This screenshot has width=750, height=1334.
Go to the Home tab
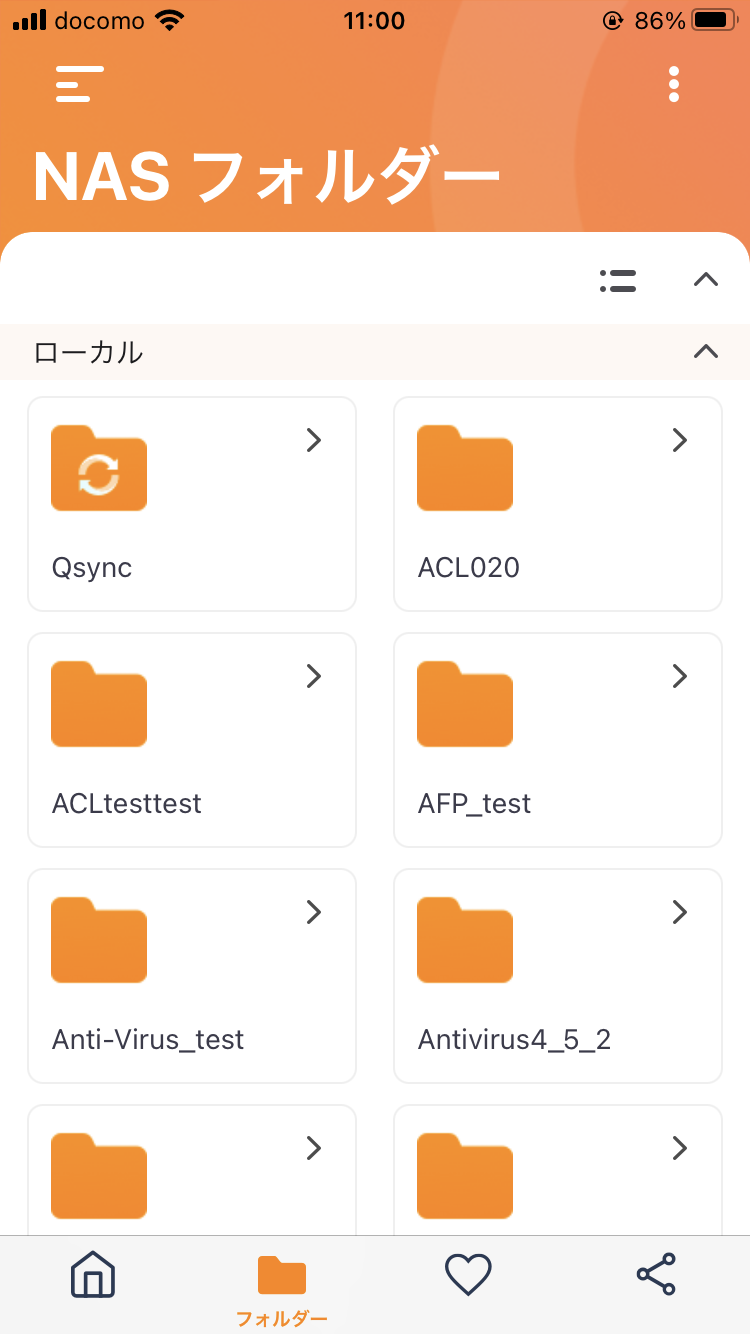93,1274
